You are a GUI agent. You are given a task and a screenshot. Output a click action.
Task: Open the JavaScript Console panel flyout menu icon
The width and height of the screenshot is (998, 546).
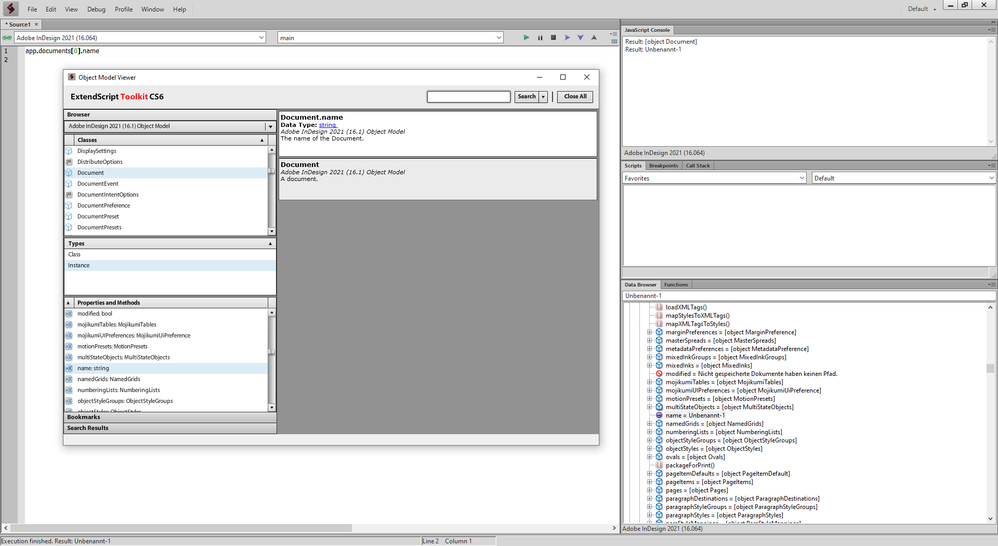click(x=992, y=30)
